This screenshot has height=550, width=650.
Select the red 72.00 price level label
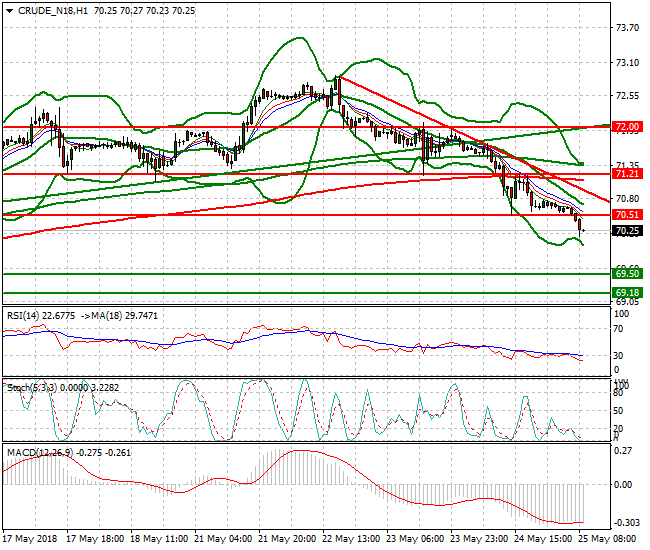coord(627,127)
